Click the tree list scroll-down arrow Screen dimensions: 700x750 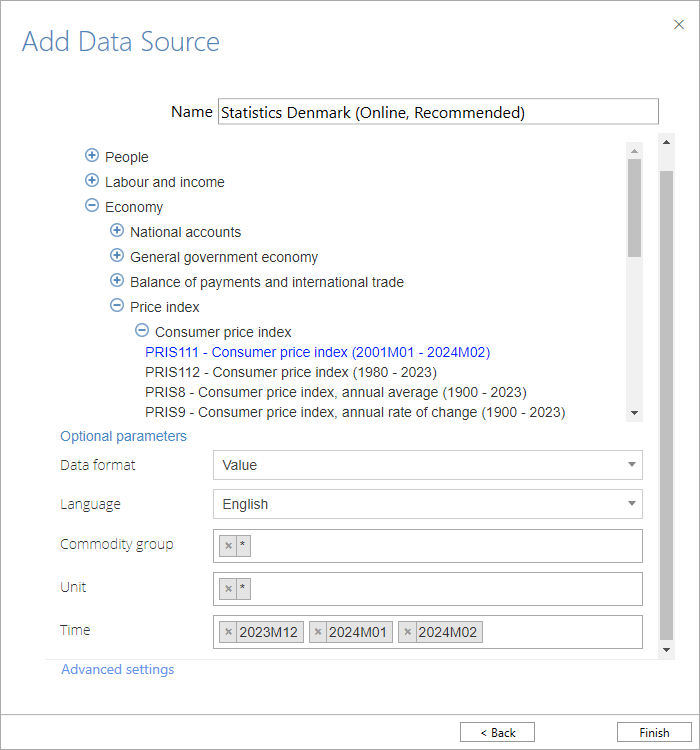coord(634,413)
